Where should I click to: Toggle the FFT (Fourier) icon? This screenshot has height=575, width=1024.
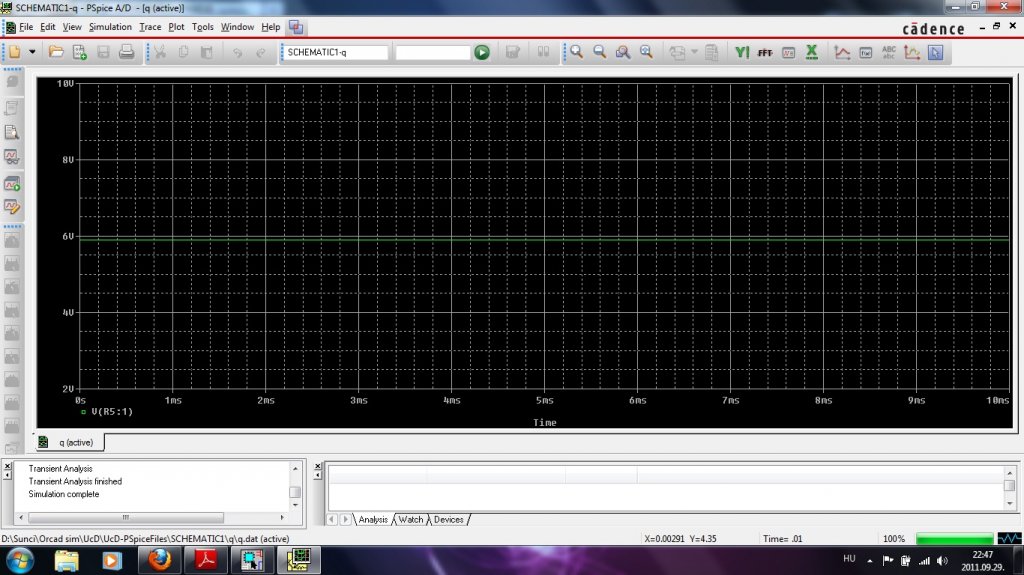pos(765,52)
